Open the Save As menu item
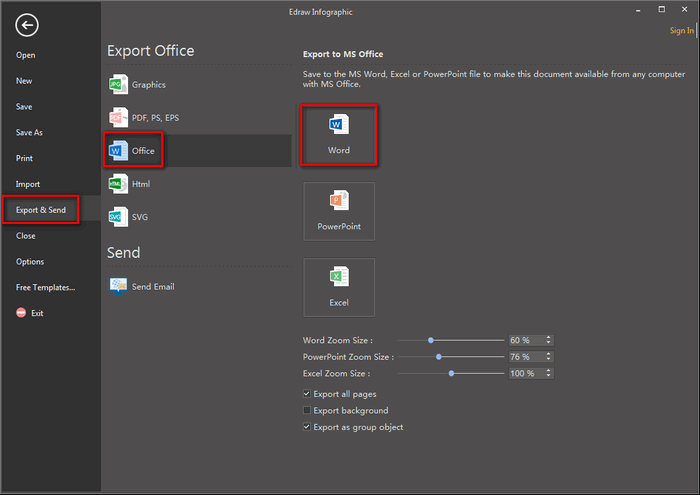 click(29, 133)
